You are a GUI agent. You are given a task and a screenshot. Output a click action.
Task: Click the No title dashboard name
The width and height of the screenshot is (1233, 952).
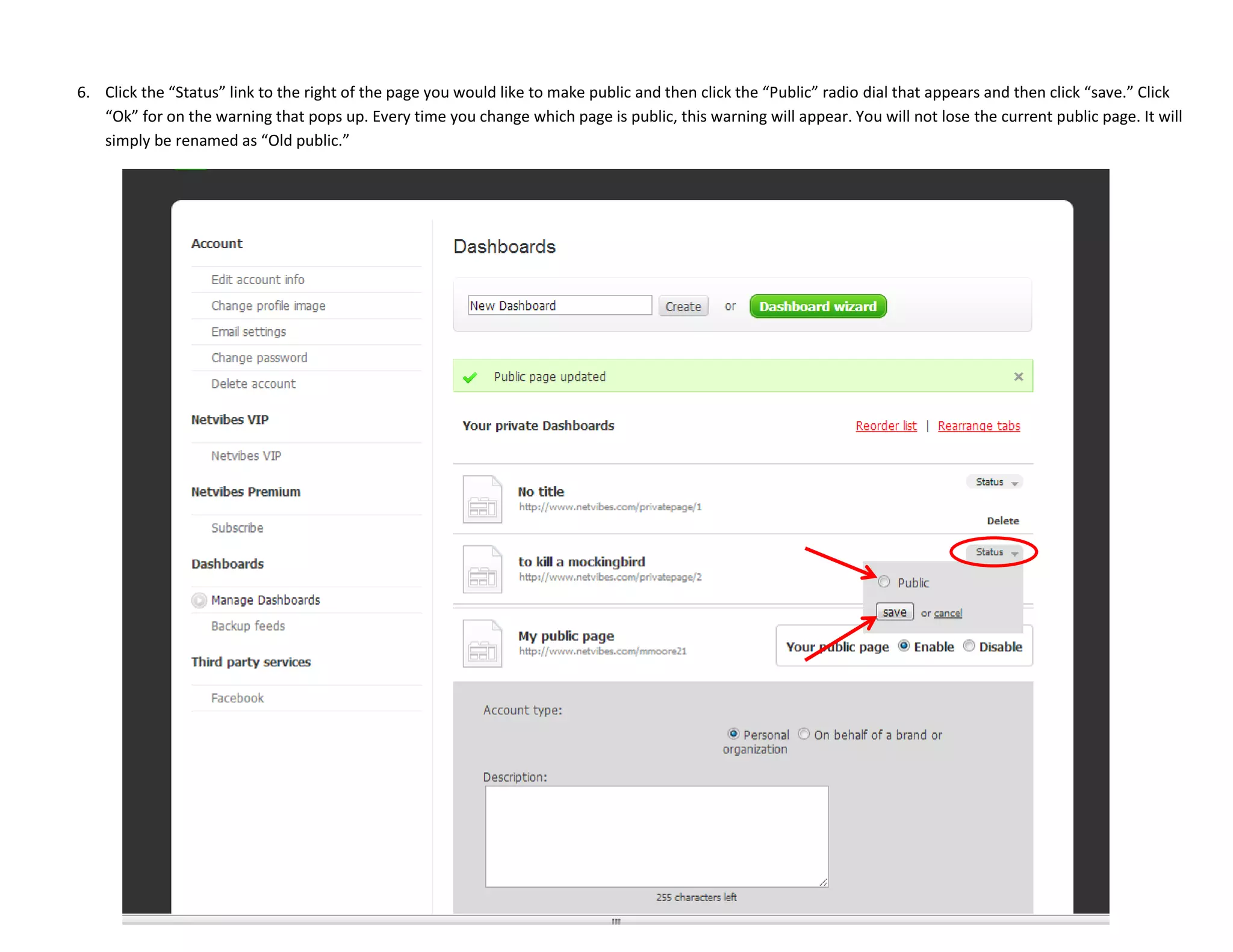point(541,492)
